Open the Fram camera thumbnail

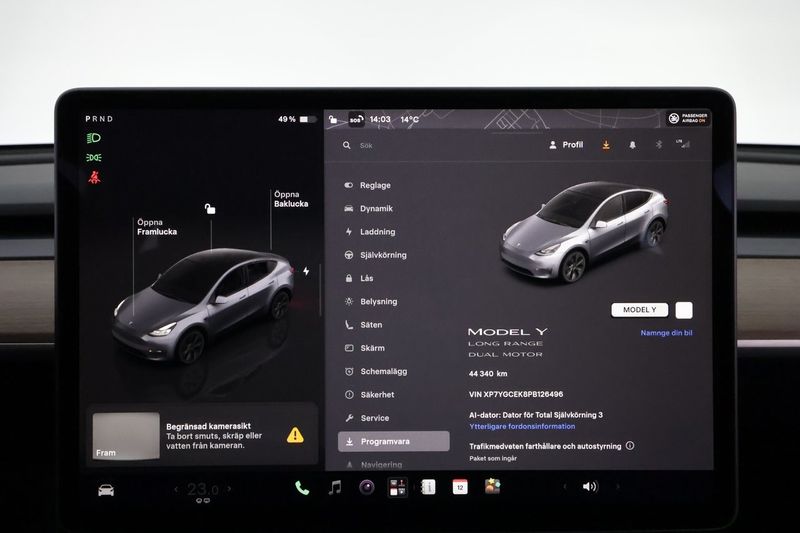(x=126, y=436)
